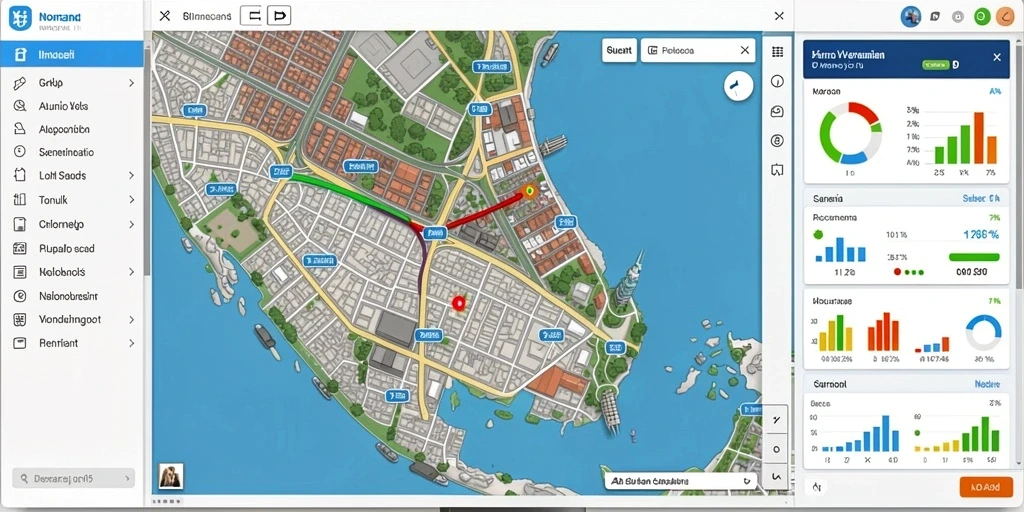Open the grid view icon beside map

click(777, 52)
